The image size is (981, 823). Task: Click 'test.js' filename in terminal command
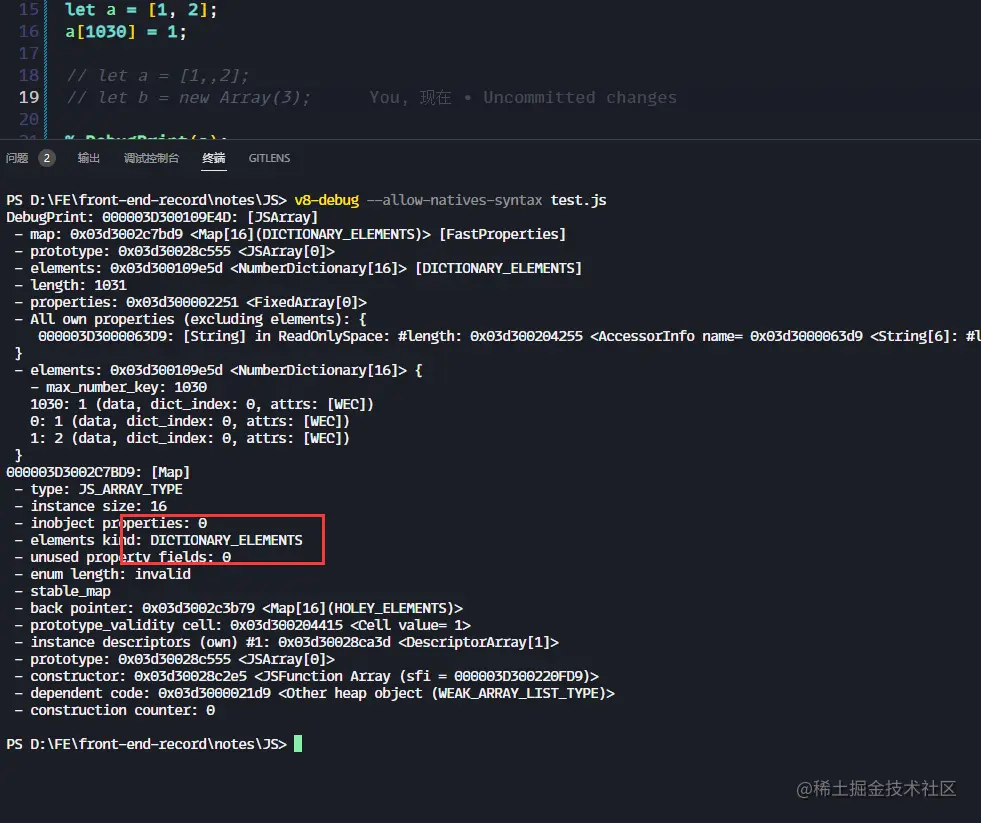[x=578, y=200]
